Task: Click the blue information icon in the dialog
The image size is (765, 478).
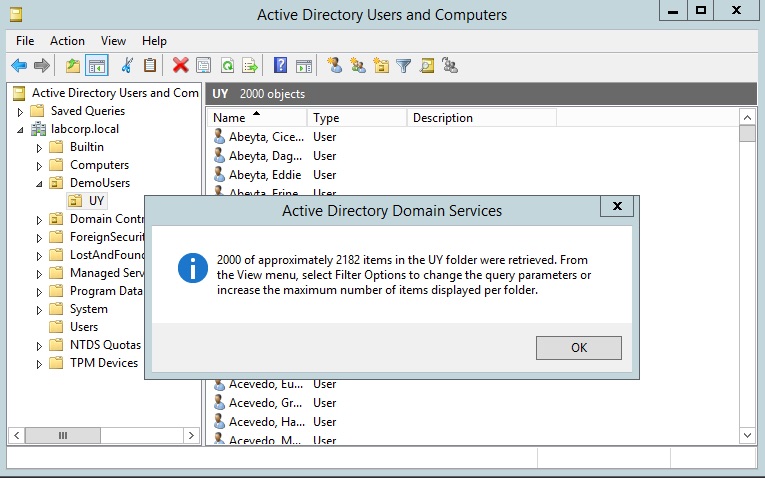Action: [x=193, y=268]
